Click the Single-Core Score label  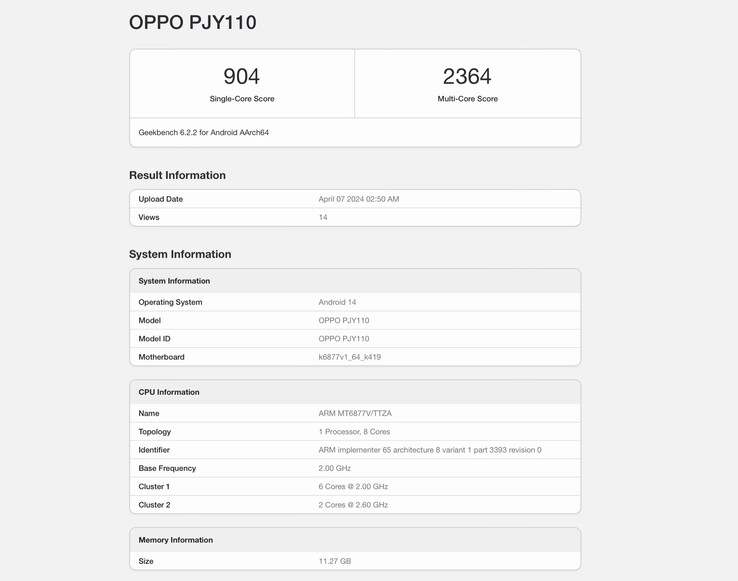tap(242, 99)
